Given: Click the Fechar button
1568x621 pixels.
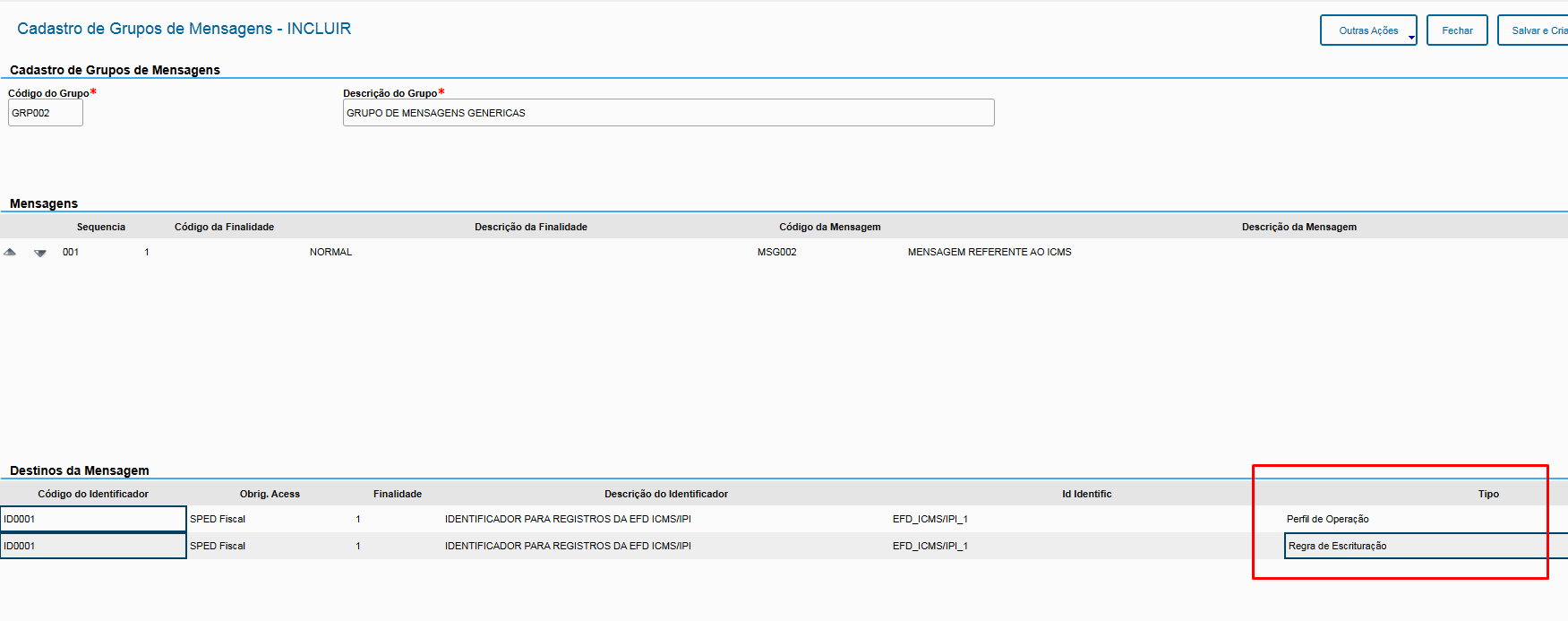Looking at the screenshot, I should click(x=1456, y=30).
